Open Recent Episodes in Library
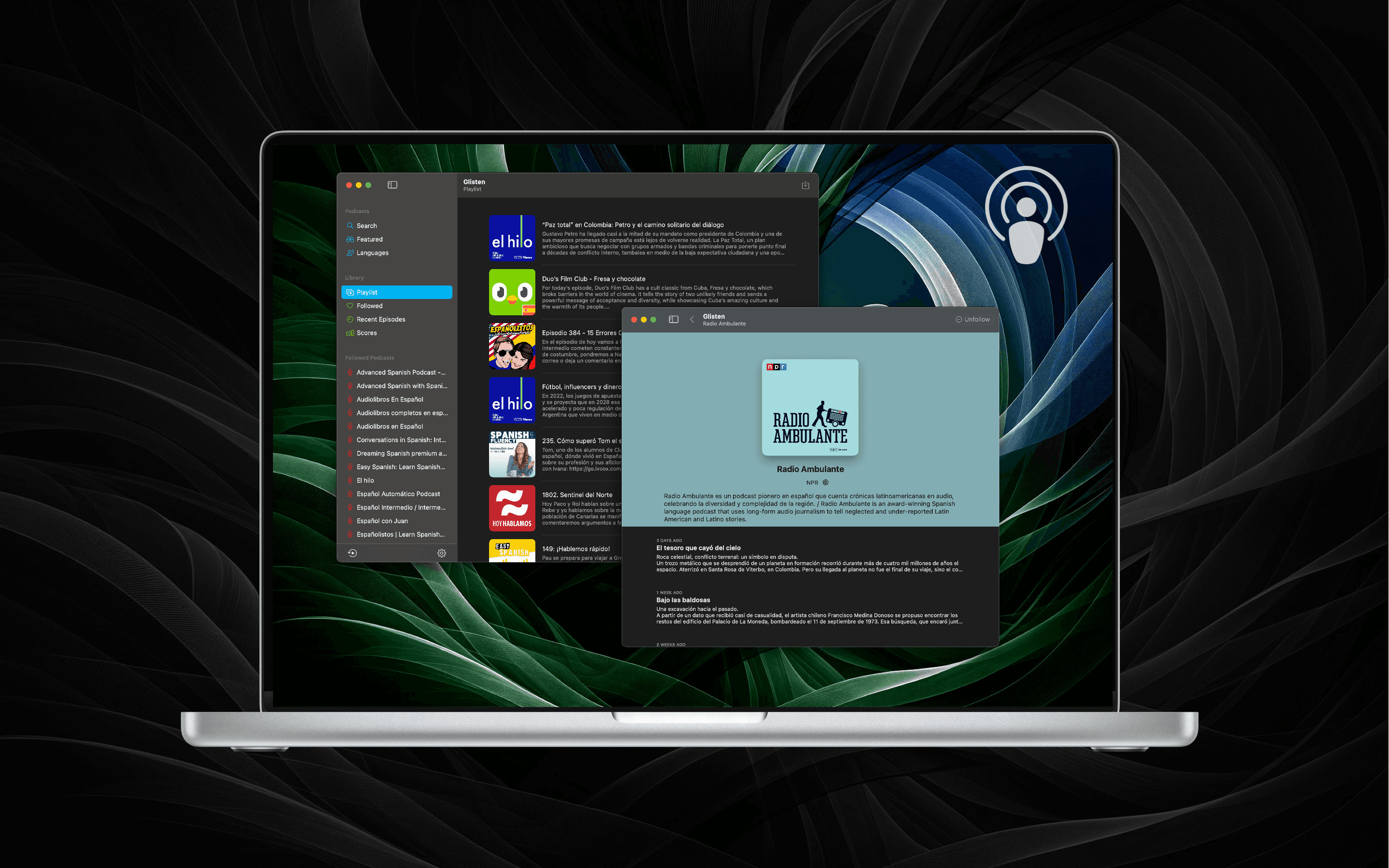Screen dimensions: 1389x868 click(x=381, y=319)
